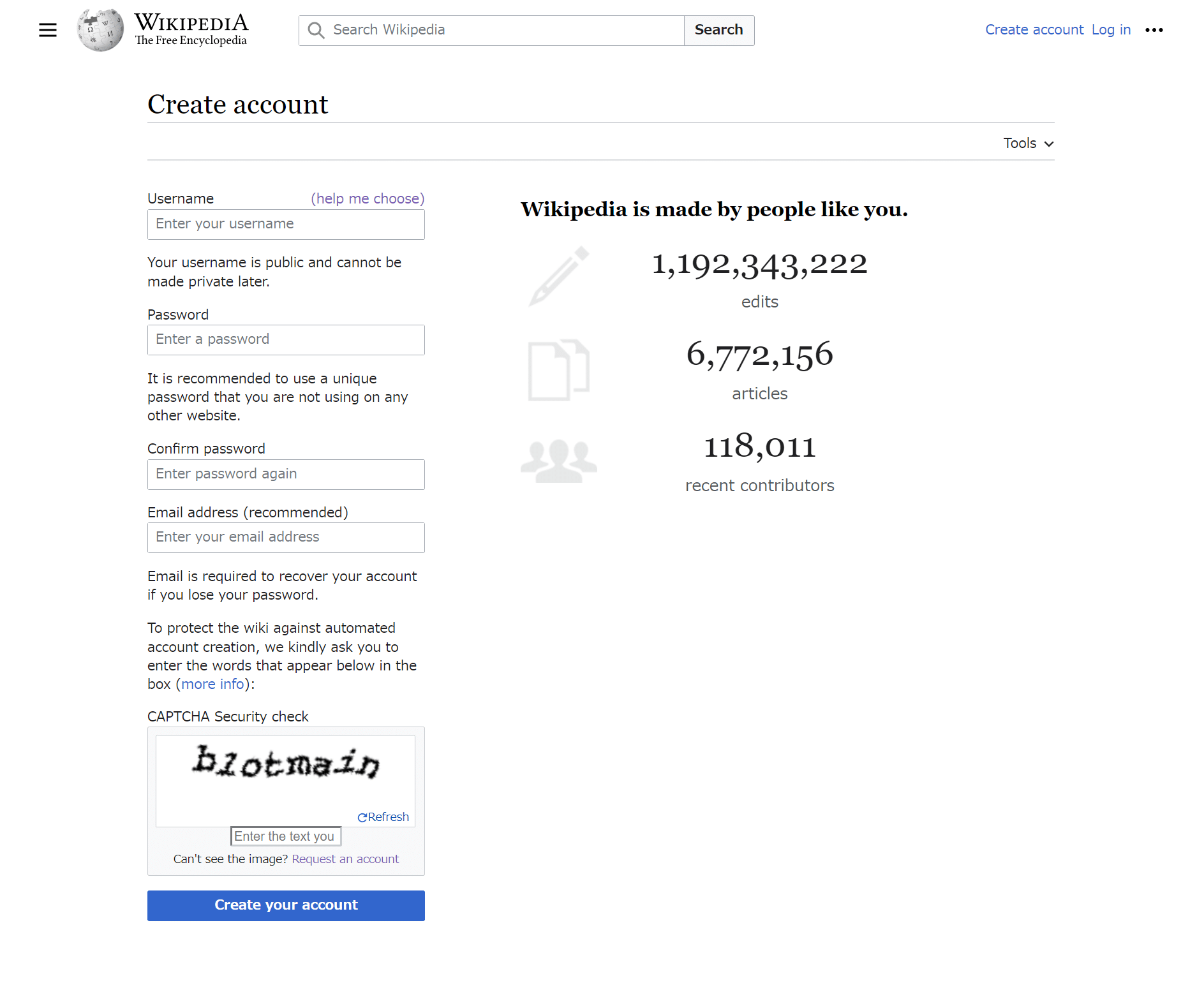Collapse the Tools menu chevron
Image resolution: width=1204 pixels, height=990 pixels.
1048,144
